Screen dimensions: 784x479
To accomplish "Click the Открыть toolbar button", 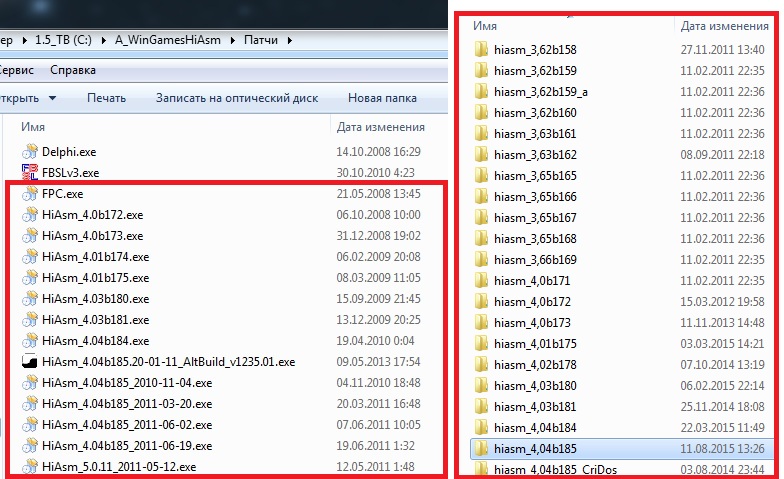I will tap(20, 98).
